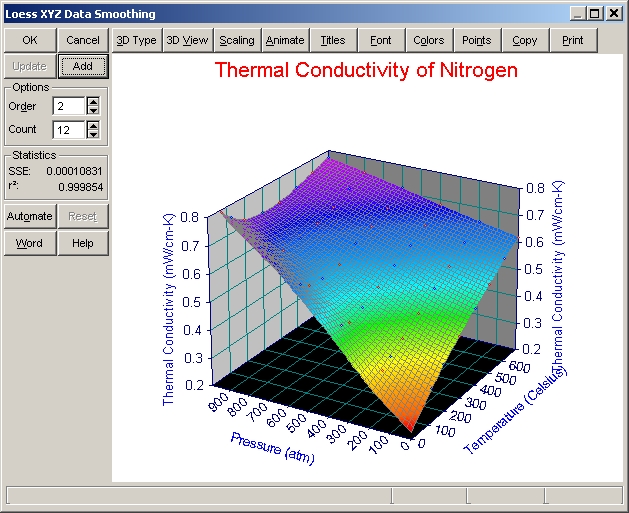Increase the Order value with up arrow
The height and width of the screenshot is (513, 629).
tap(93, 101)
